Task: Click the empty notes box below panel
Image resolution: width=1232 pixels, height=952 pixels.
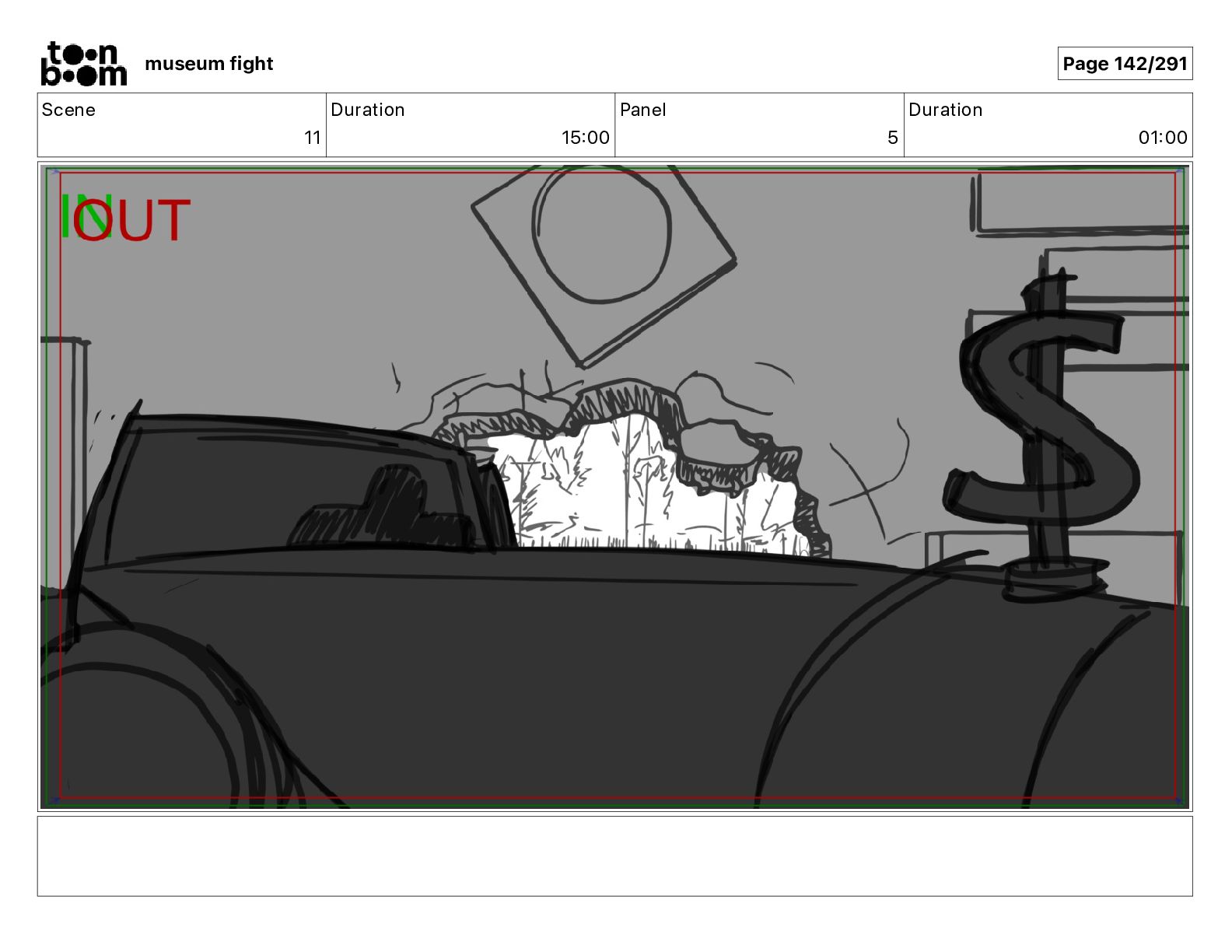Action: 614,856
